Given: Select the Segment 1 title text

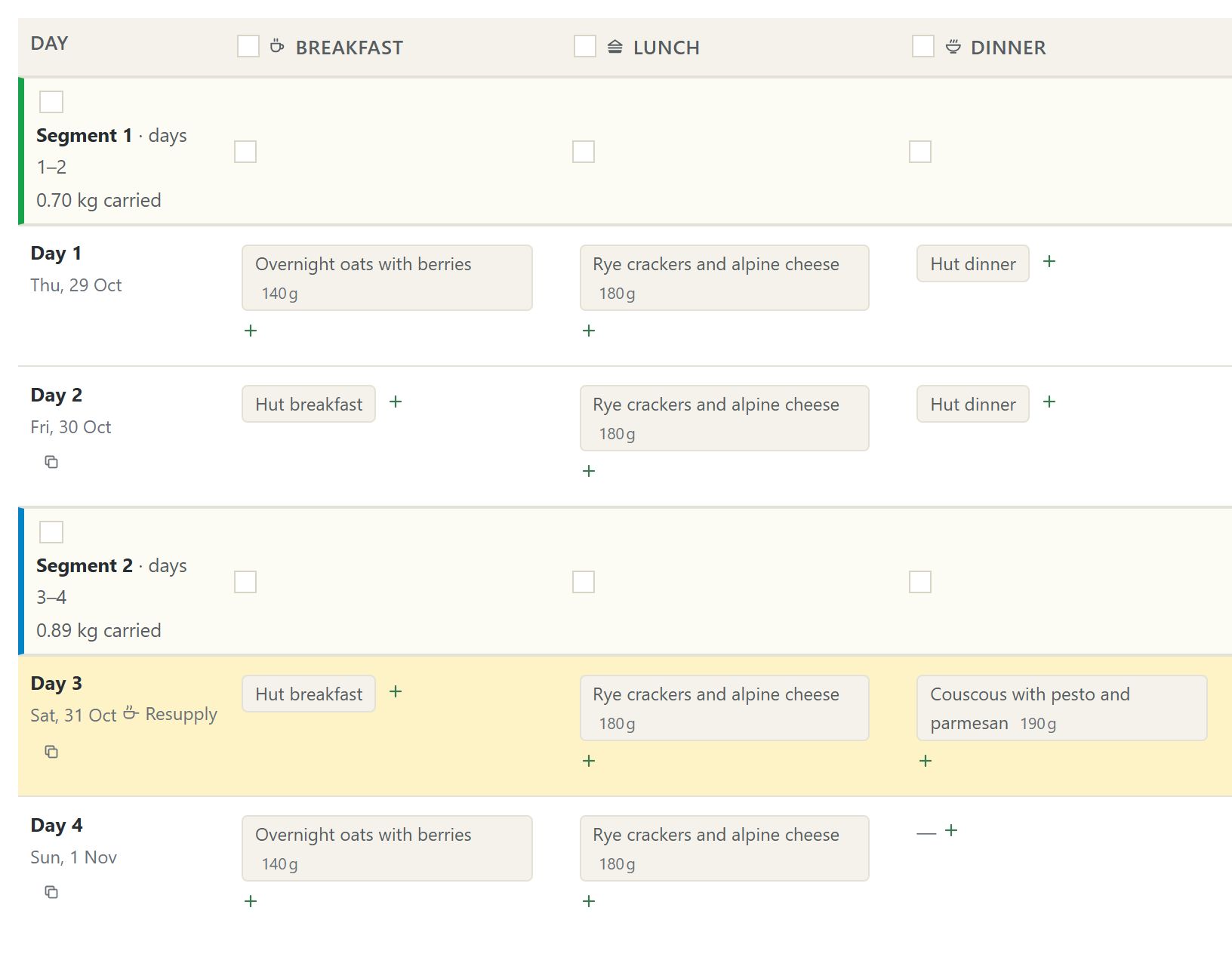Looking at the screenshot, I should pos(84,135).
